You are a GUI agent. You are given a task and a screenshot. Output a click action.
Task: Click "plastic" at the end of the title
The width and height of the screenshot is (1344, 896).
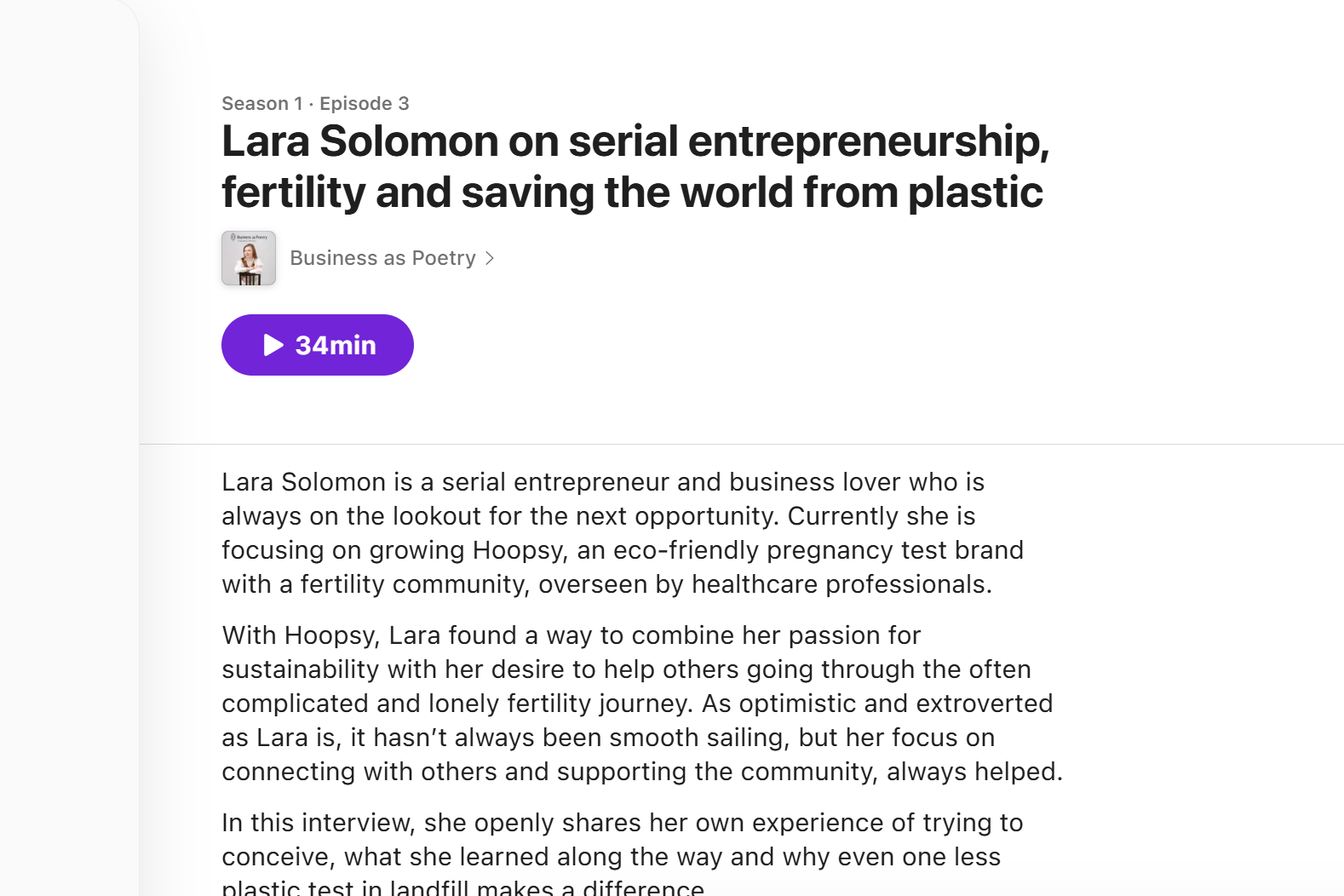(975, 192)
